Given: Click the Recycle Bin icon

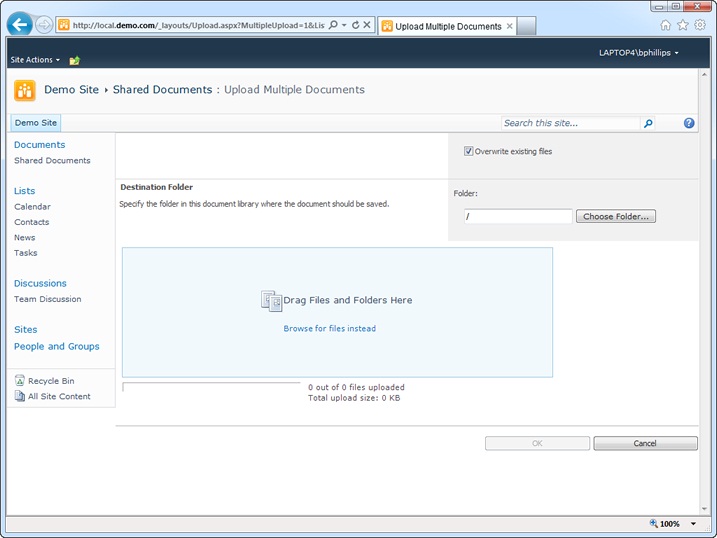Looking at the screenshot, I should [x=20, y=380].
